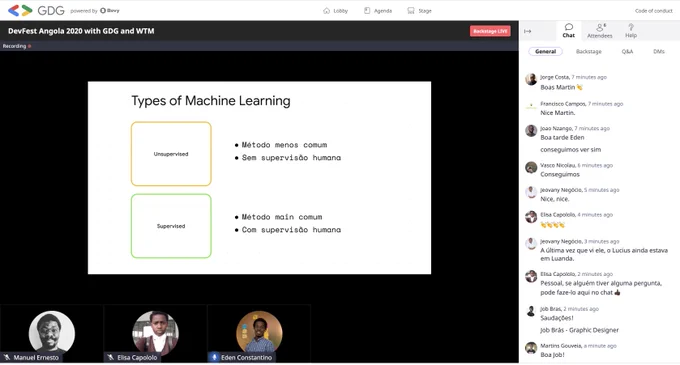Click the message 'Job Brás - Graphic Designer'
Viewport: 680px width, 365px height.
(x=579, y=330)
